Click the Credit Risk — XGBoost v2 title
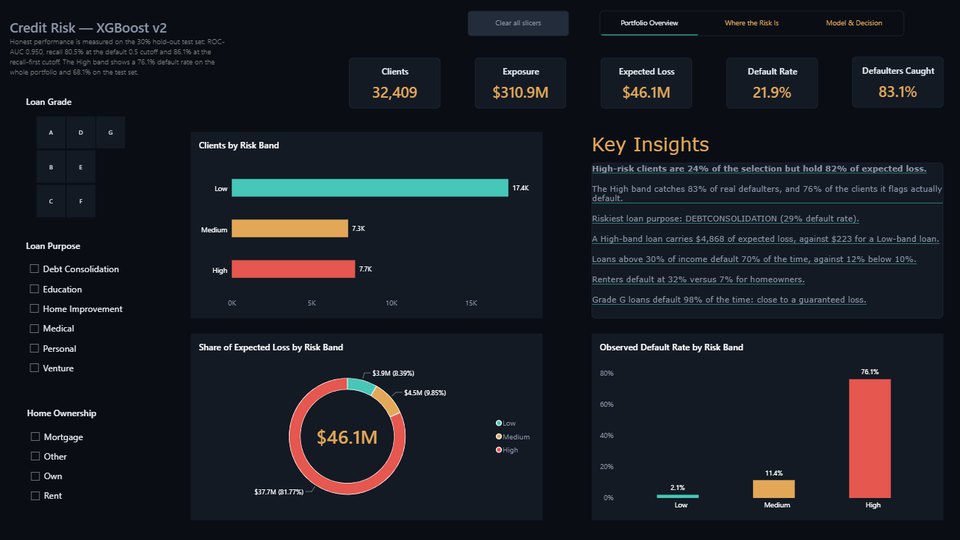 pos(88,28)
